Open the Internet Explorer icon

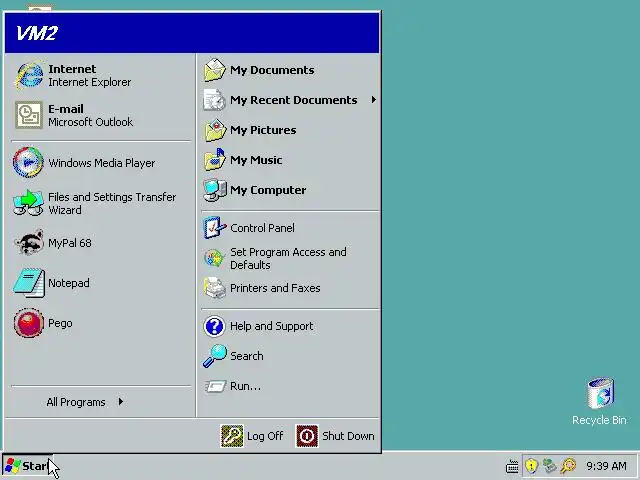29,75
